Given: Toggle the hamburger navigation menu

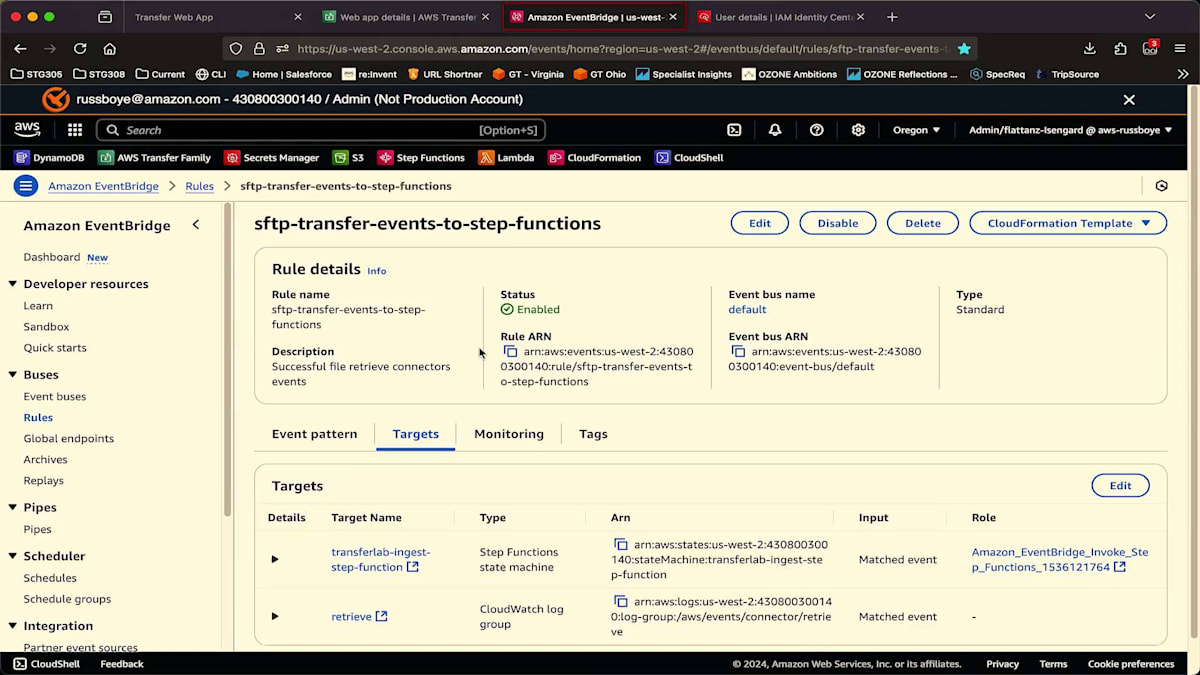Looking at the screenshot, I should 26,186.
